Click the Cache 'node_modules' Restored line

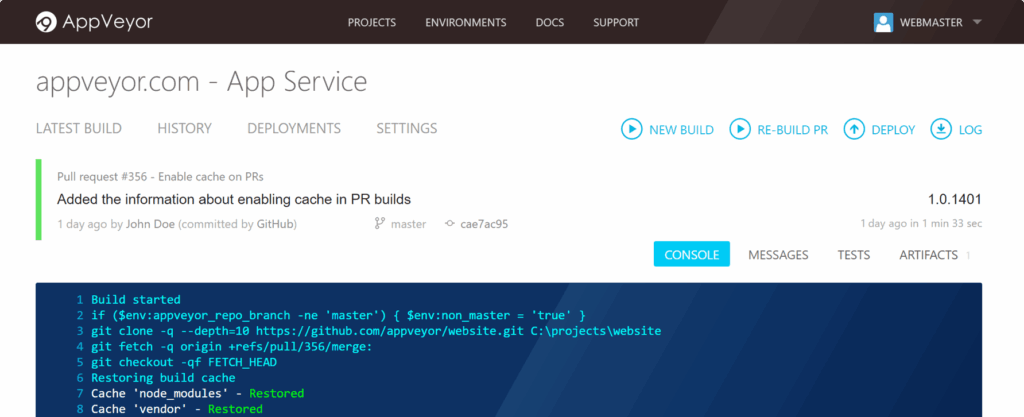(x=197, y=394)
